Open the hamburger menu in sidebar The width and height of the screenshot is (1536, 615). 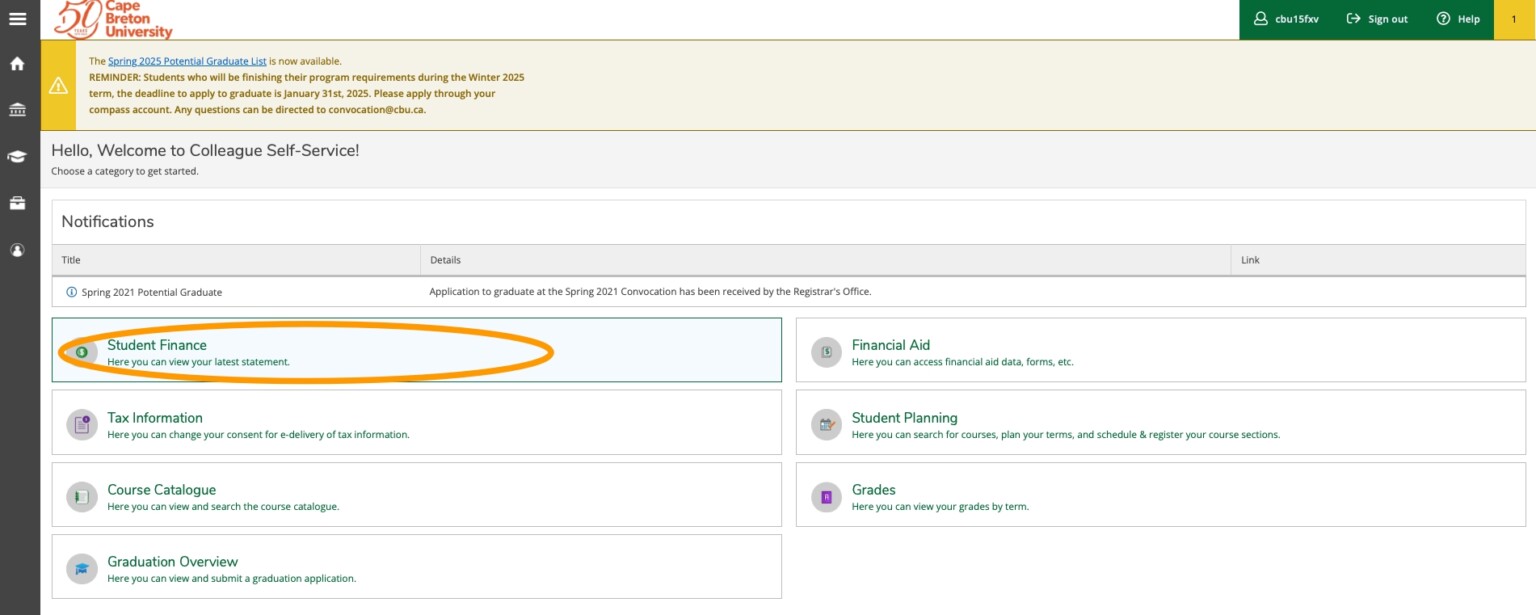tap(17, 18)
